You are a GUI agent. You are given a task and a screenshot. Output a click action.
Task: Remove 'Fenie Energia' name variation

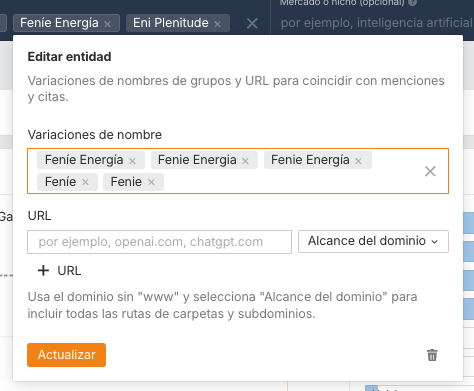point(245,161)
